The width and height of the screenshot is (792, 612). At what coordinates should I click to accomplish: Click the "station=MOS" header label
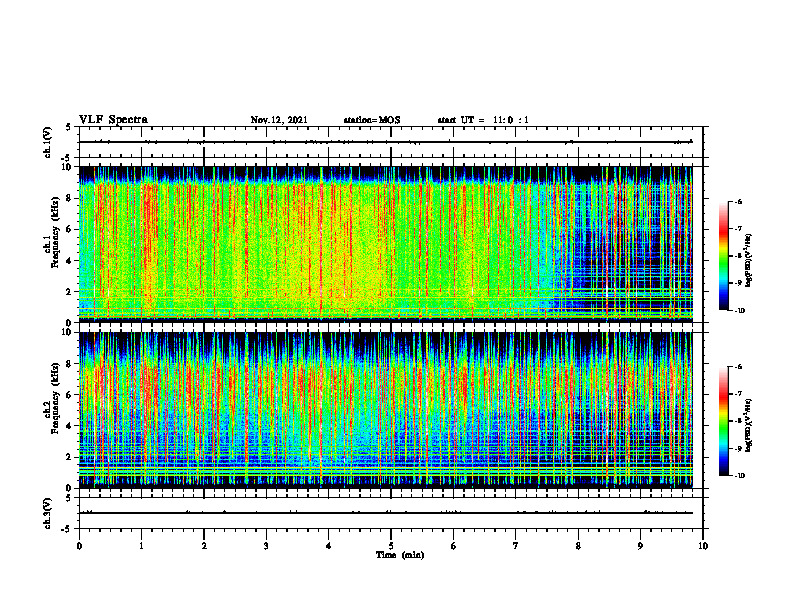tap(372, 120)
